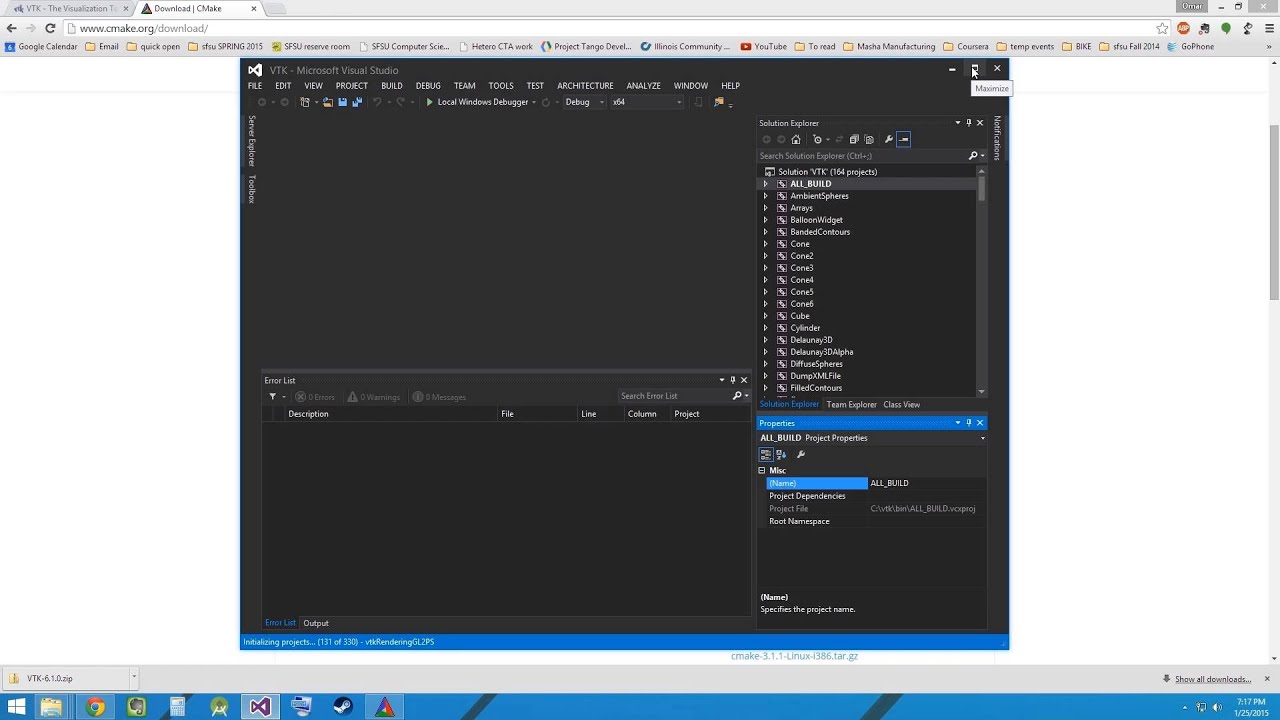This screenshot has height=720, width=1280.
Task: Click the Chrome address bar
Action: point(610,28)
